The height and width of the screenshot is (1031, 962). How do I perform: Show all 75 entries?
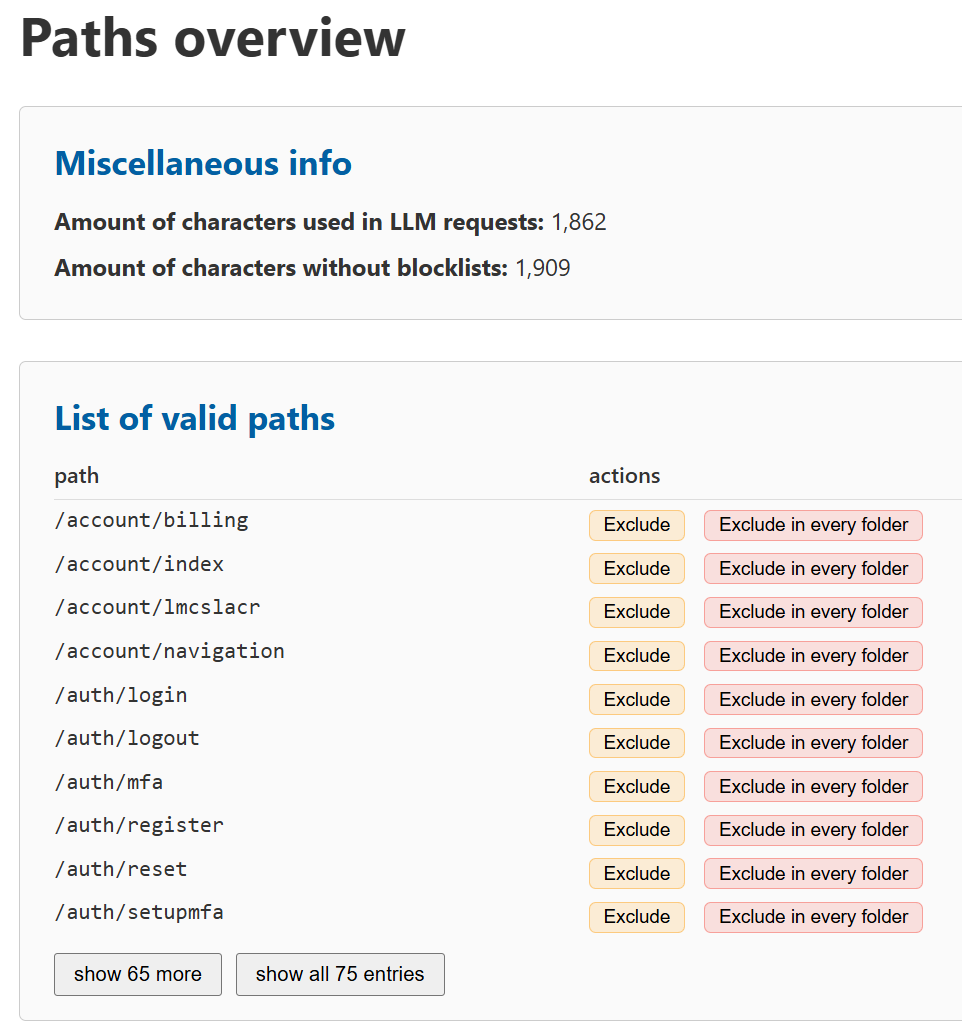(339, 974)
